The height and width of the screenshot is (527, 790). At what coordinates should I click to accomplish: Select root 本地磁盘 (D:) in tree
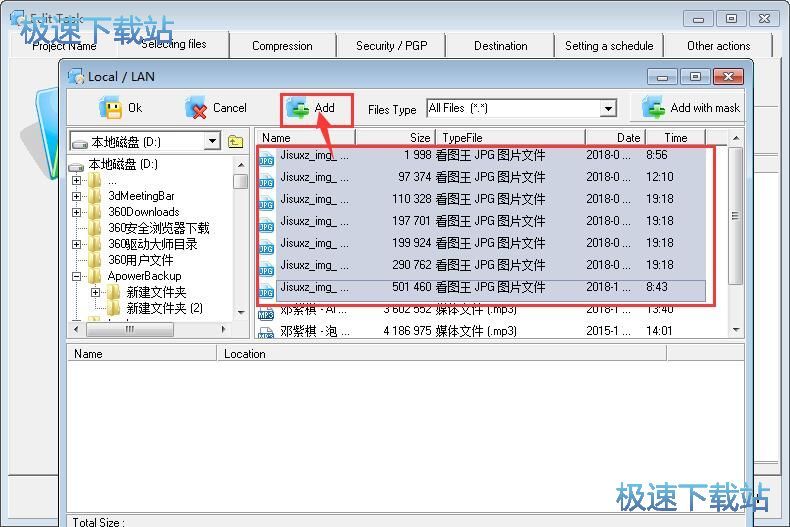pos(123,164)
